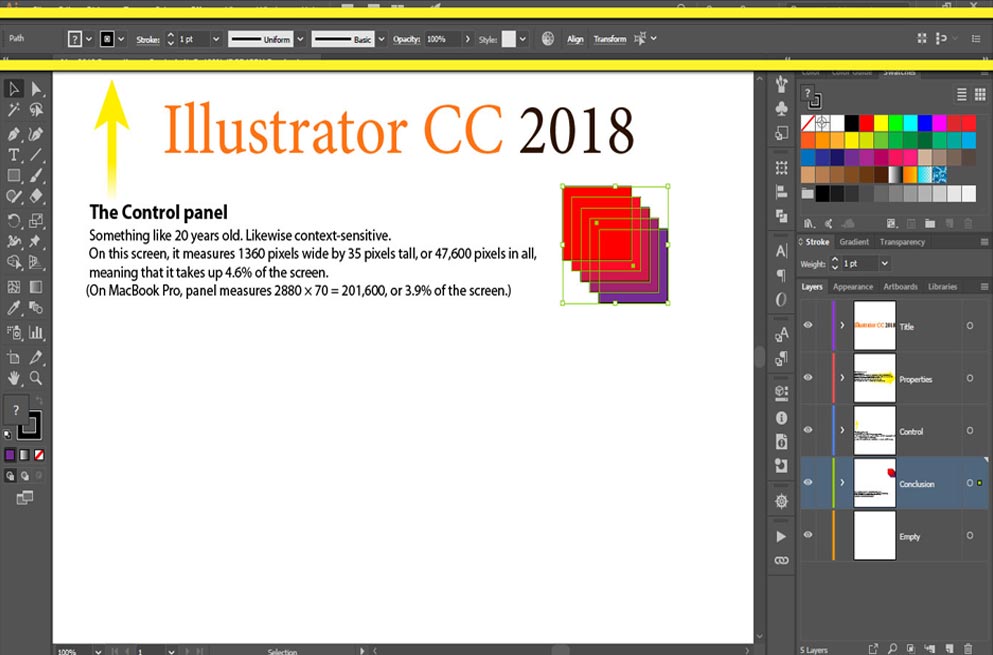Select the Curvature tool
Screen dimensions: 993x655
36,134
